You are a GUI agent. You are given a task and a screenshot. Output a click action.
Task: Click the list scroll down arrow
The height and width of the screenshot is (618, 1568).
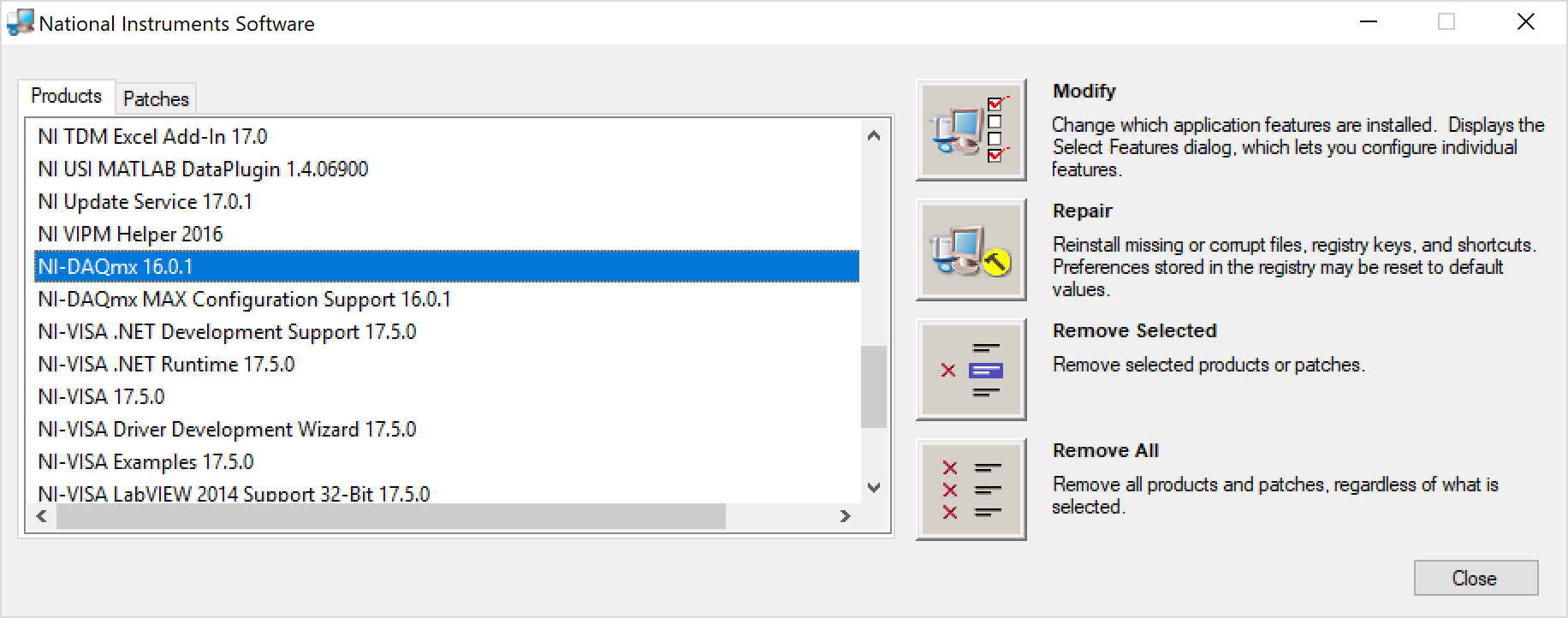[874, 488]
